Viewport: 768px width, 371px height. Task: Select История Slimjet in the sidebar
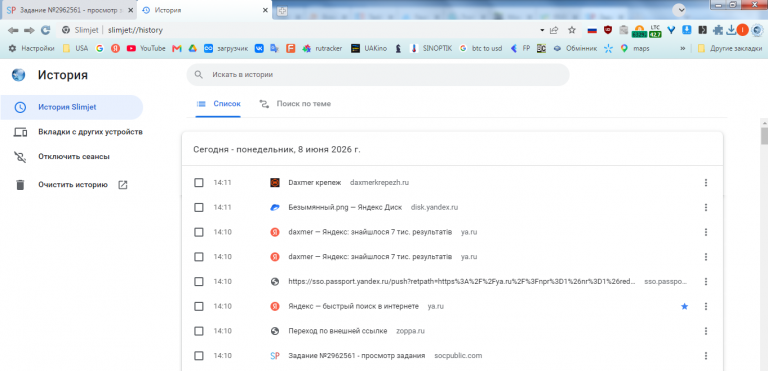coord(72,107)
